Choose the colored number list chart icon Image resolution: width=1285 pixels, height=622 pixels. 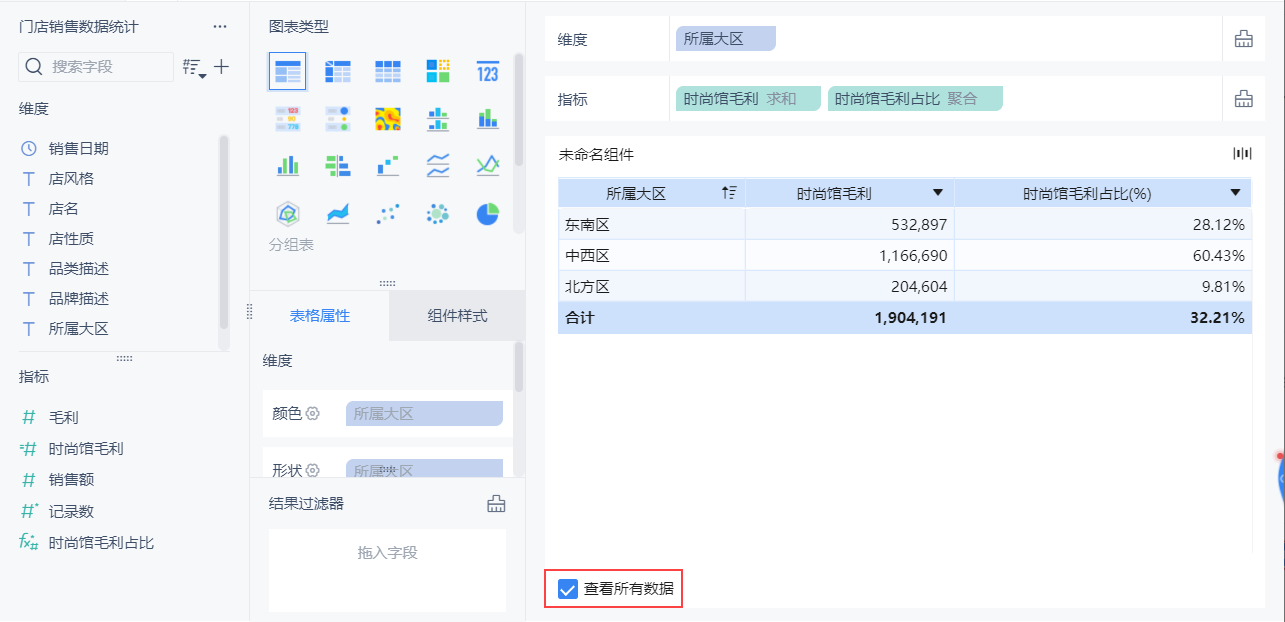click(x=288, y=119)
